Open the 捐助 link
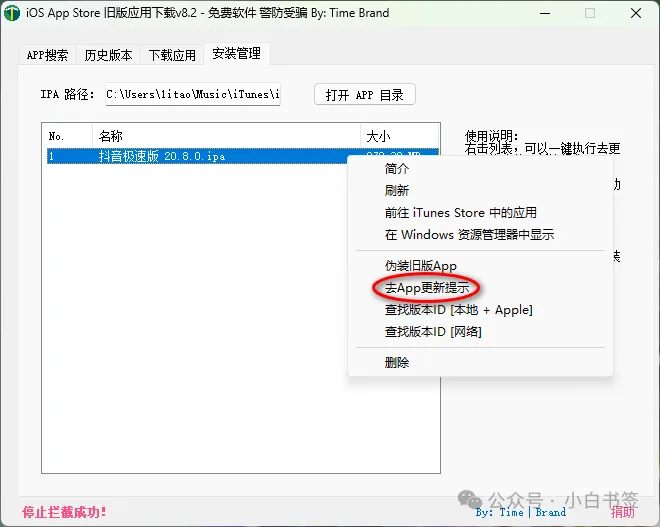The height and width of the screenshot is (527, 660). point(623,512)
